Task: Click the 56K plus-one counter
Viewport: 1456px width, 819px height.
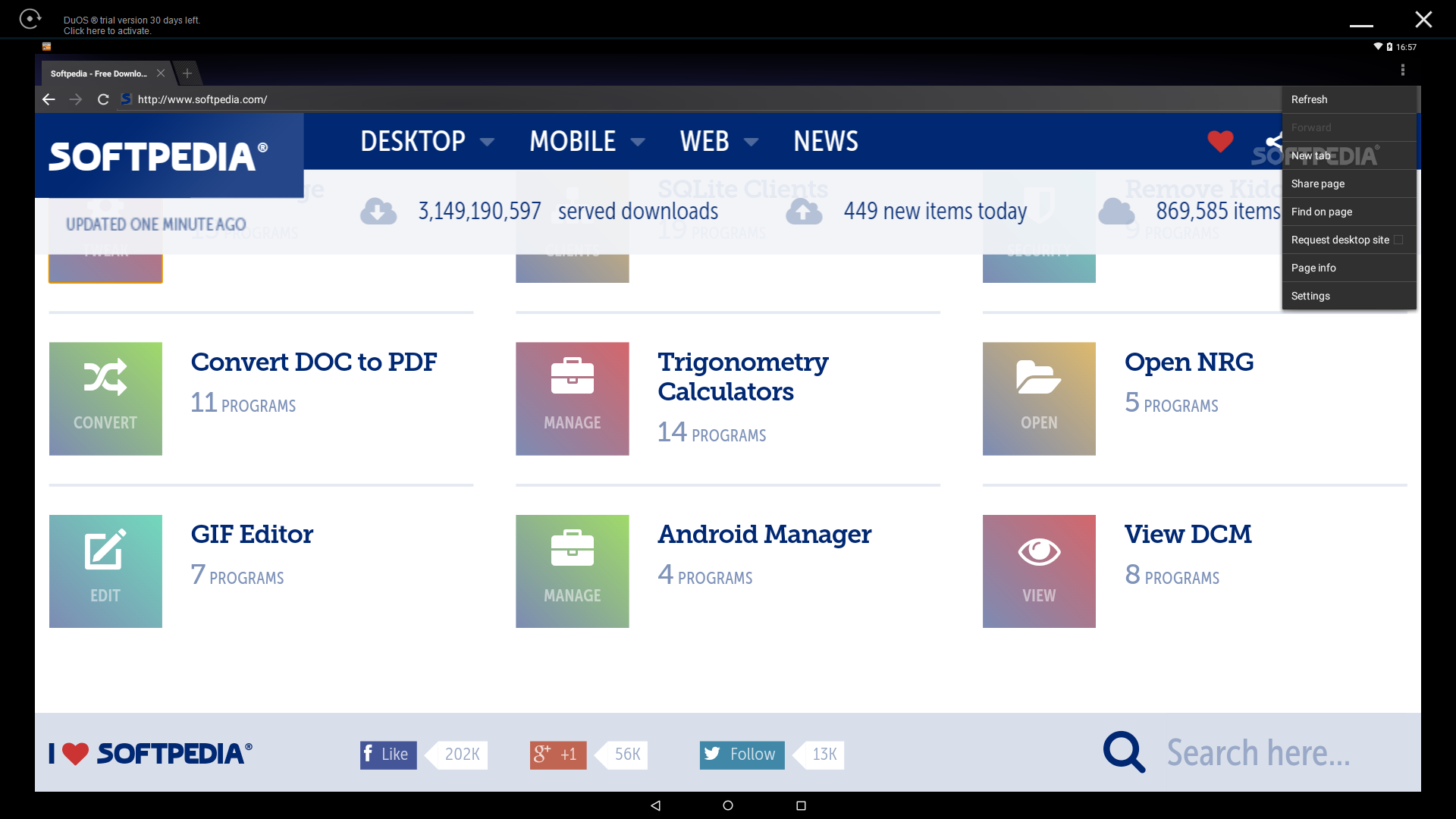Action: click(x=627, y=755)
